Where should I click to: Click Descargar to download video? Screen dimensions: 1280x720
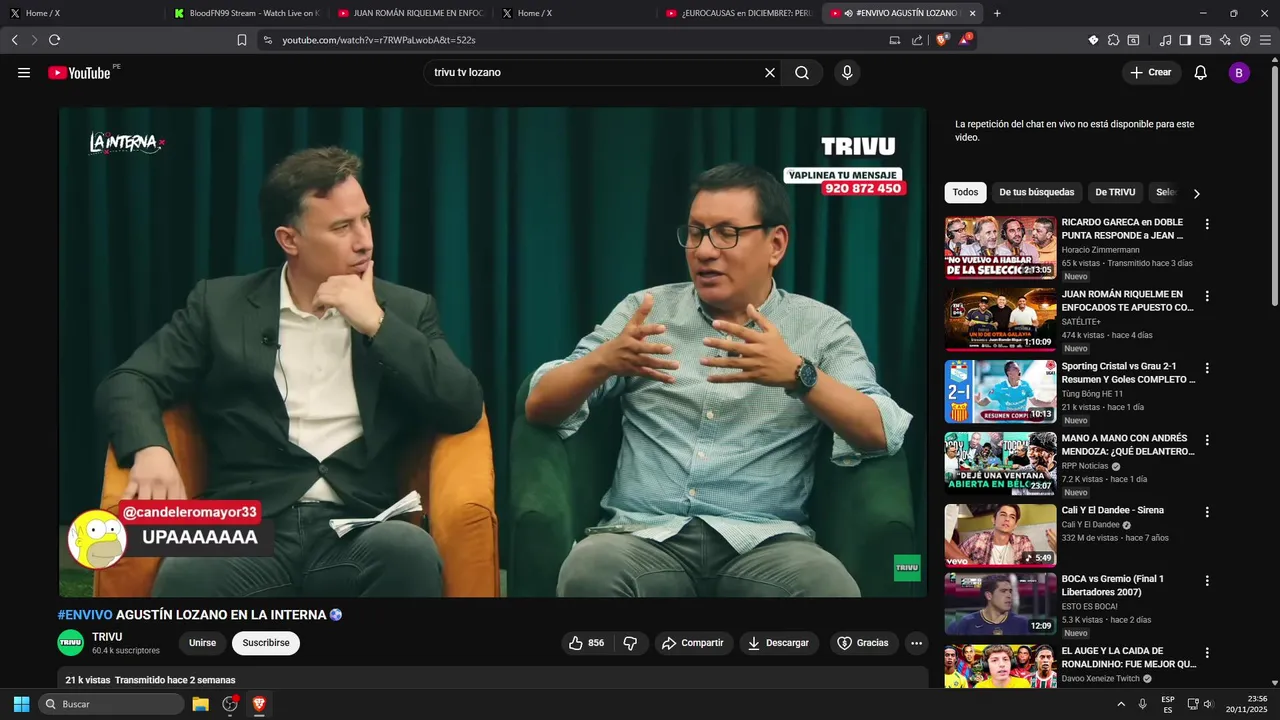tap(779, 643)
